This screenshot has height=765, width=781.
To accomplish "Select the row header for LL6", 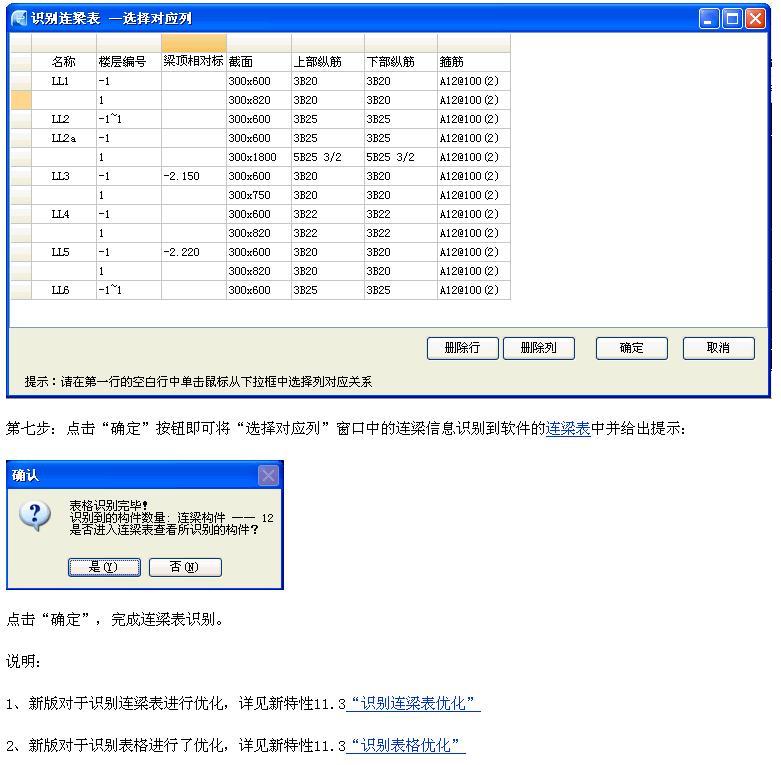I will [x=21, y=290].
